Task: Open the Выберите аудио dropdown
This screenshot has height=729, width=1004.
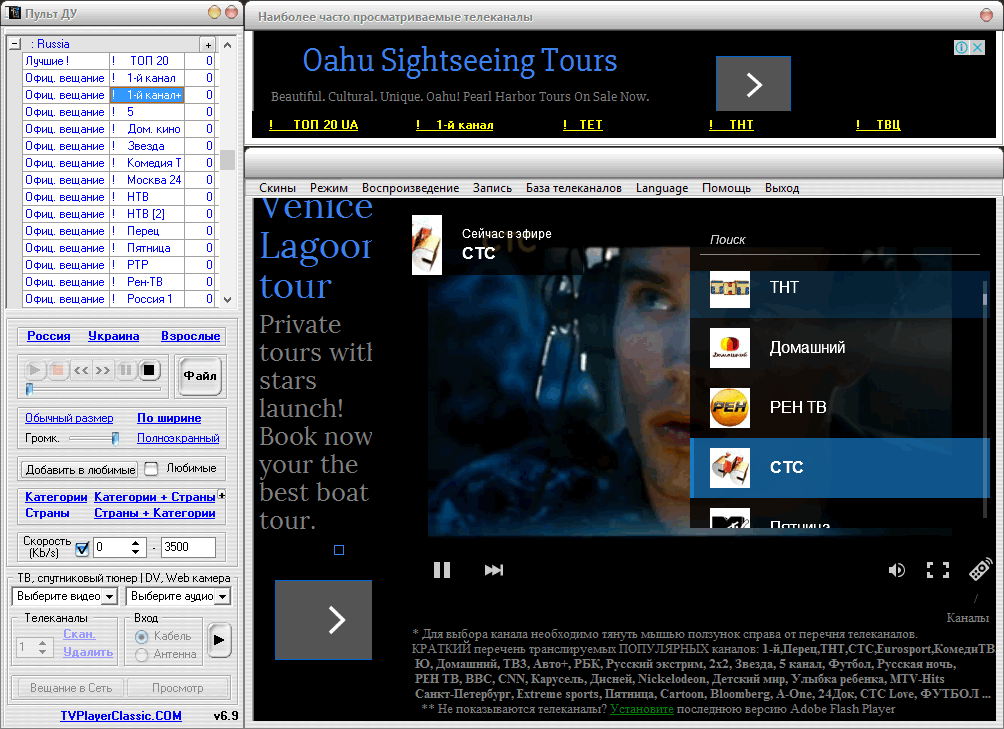Action: pos(222,597)
